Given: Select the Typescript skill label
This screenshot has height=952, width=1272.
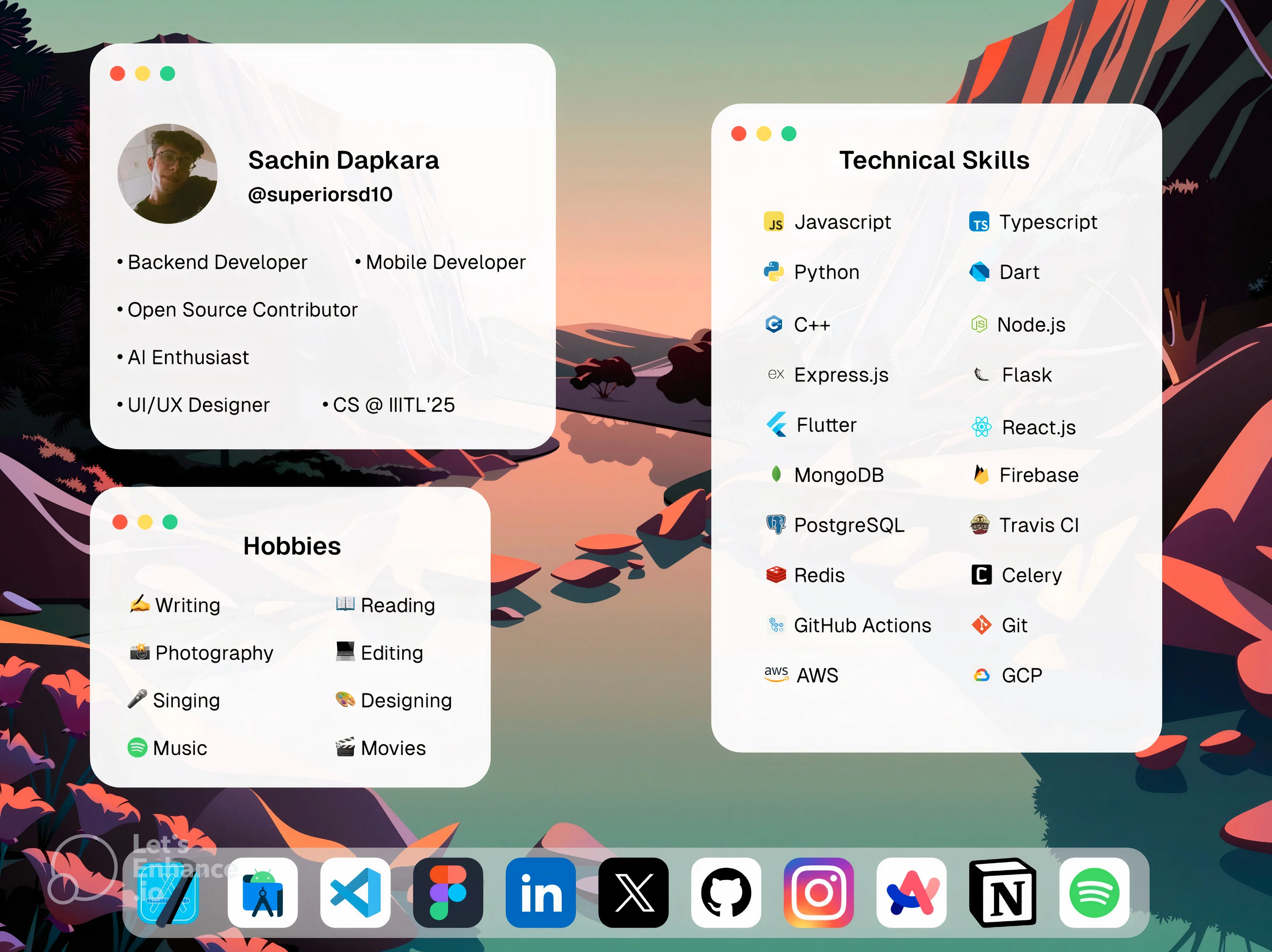Looking at the screenshot, I should pyautogui.click(x=1048, y=222).
